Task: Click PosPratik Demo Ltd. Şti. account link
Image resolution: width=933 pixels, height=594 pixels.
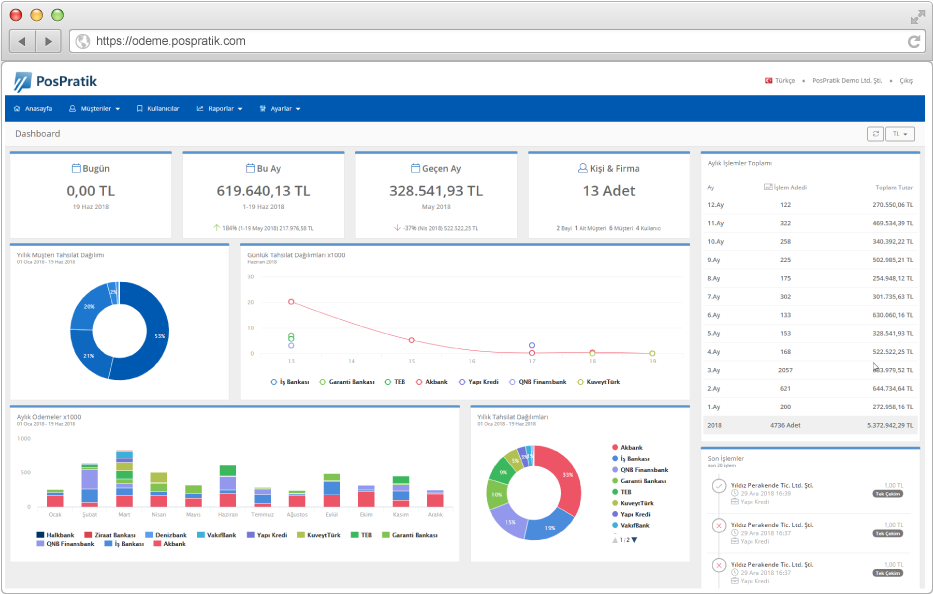Action: (x=847, y=80)
